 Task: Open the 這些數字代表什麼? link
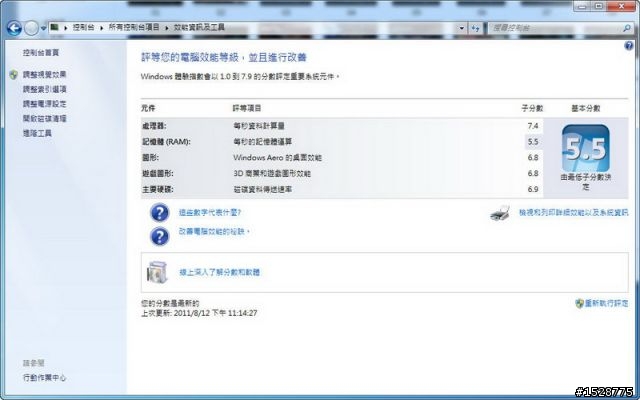[x=210, y=213]
